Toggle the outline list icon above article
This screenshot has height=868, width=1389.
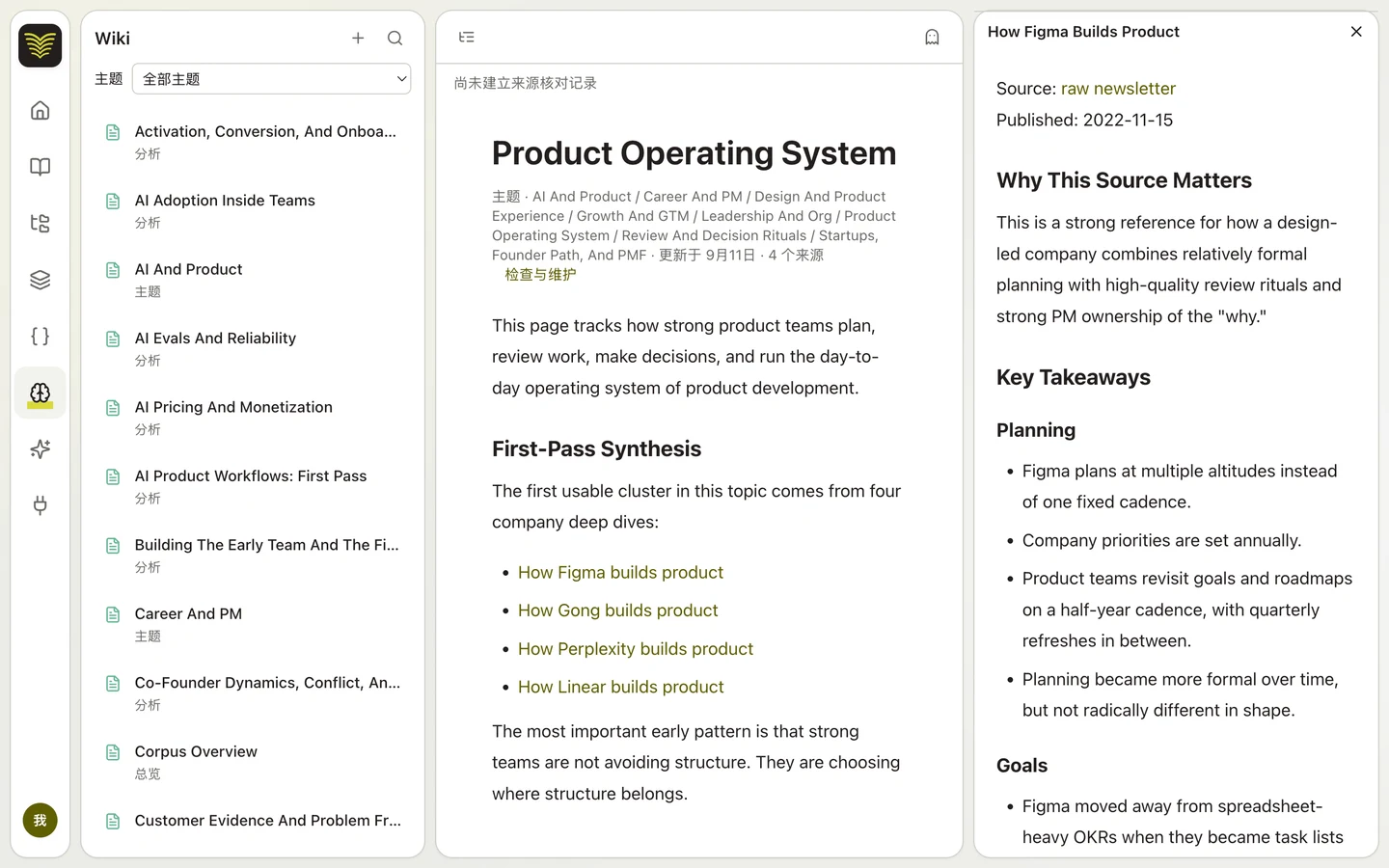[x=467, y=38]
